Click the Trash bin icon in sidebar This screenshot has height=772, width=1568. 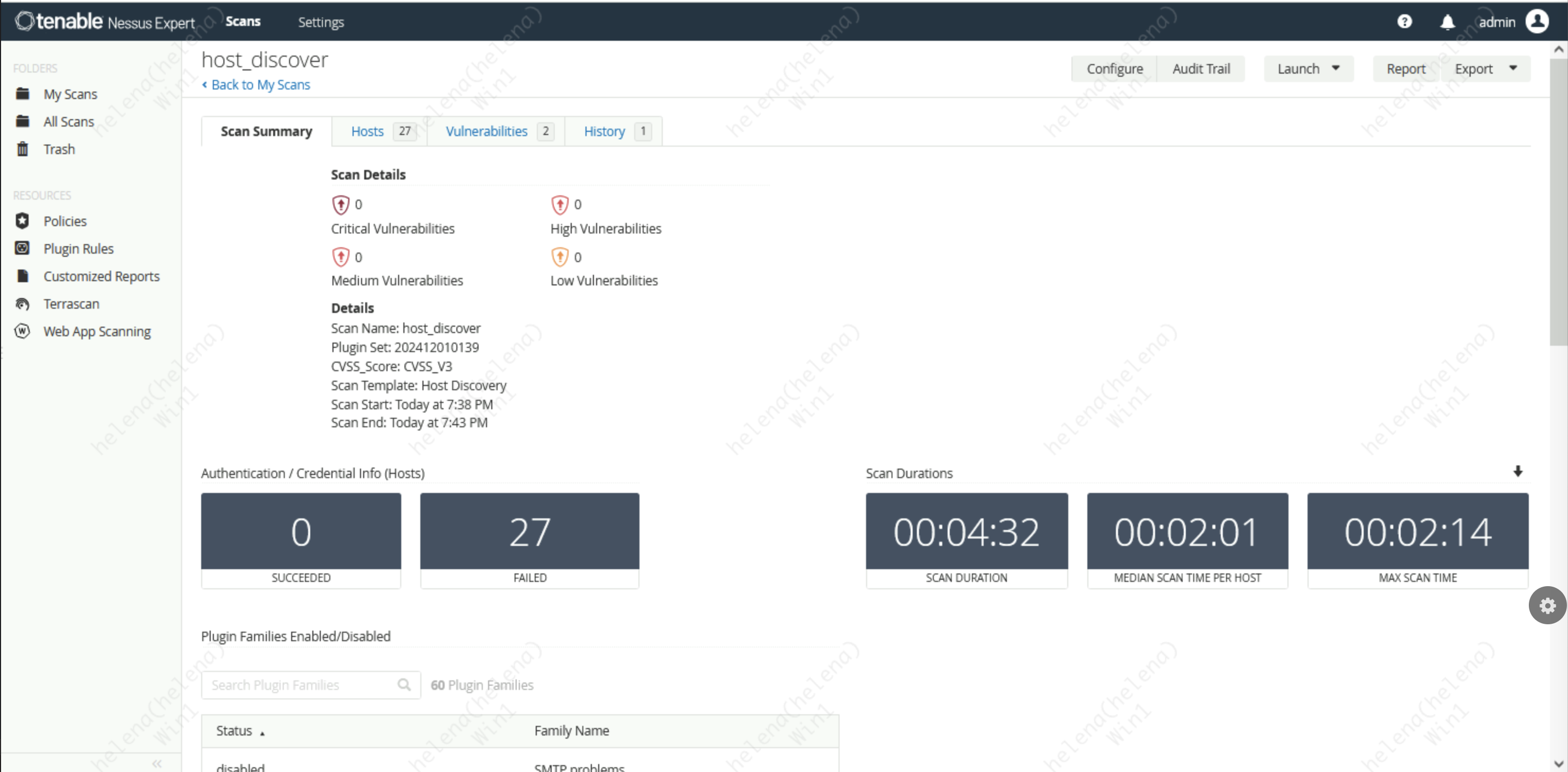pyautogui.click(x=23, y=149)
